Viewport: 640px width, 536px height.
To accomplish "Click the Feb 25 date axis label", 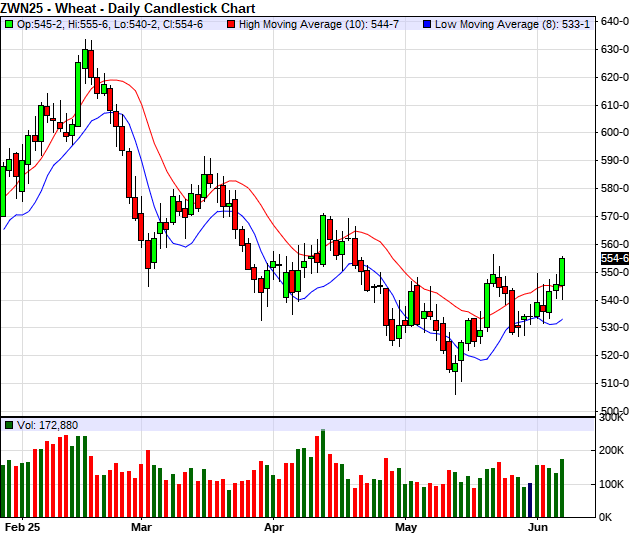I will coord(20,526).
